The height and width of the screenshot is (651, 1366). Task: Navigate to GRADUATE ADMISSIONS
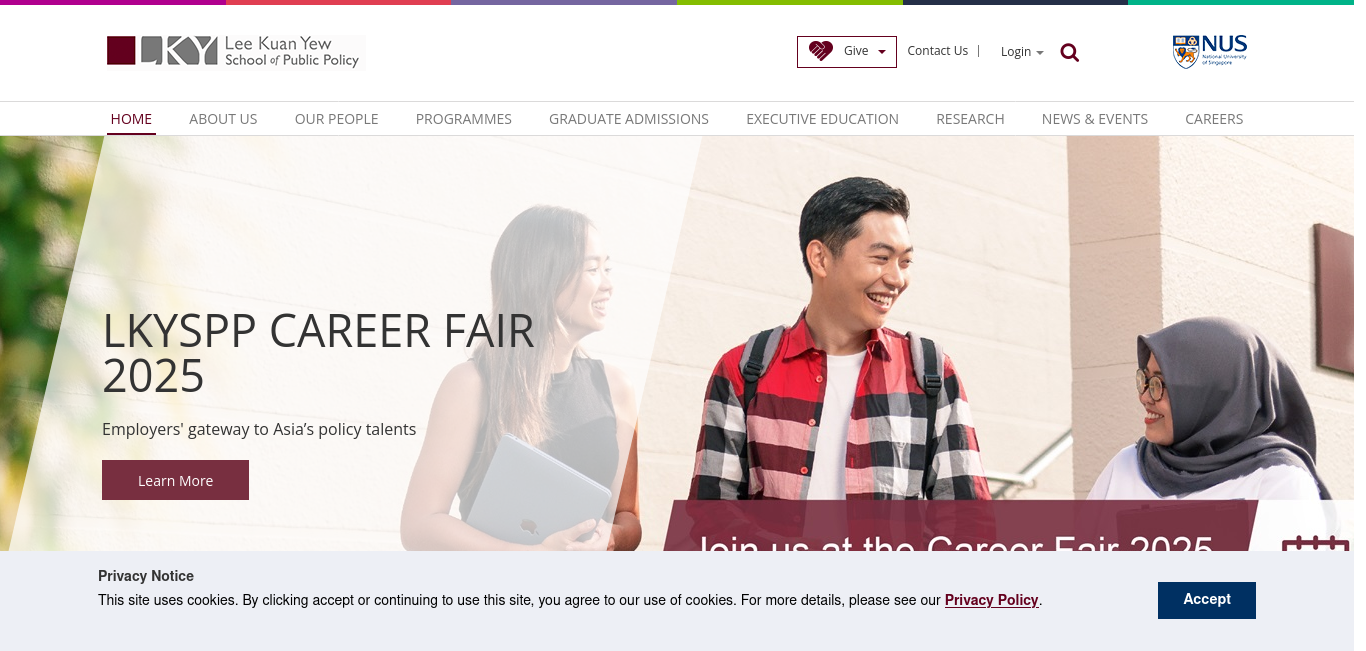point(629,119)
